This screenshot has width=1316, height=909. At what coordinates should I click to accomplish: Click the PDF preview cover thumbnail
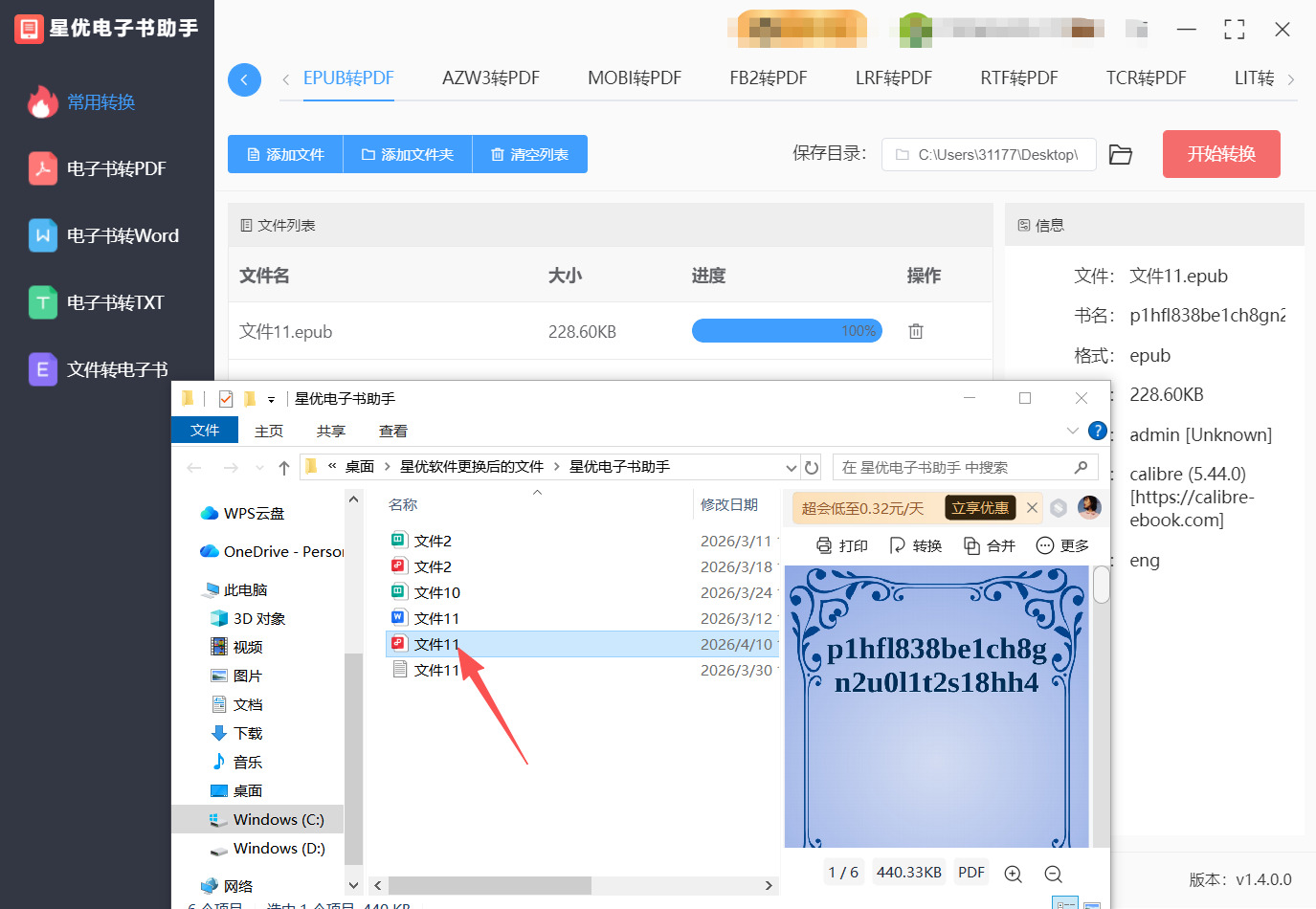(x=937, y=706)
